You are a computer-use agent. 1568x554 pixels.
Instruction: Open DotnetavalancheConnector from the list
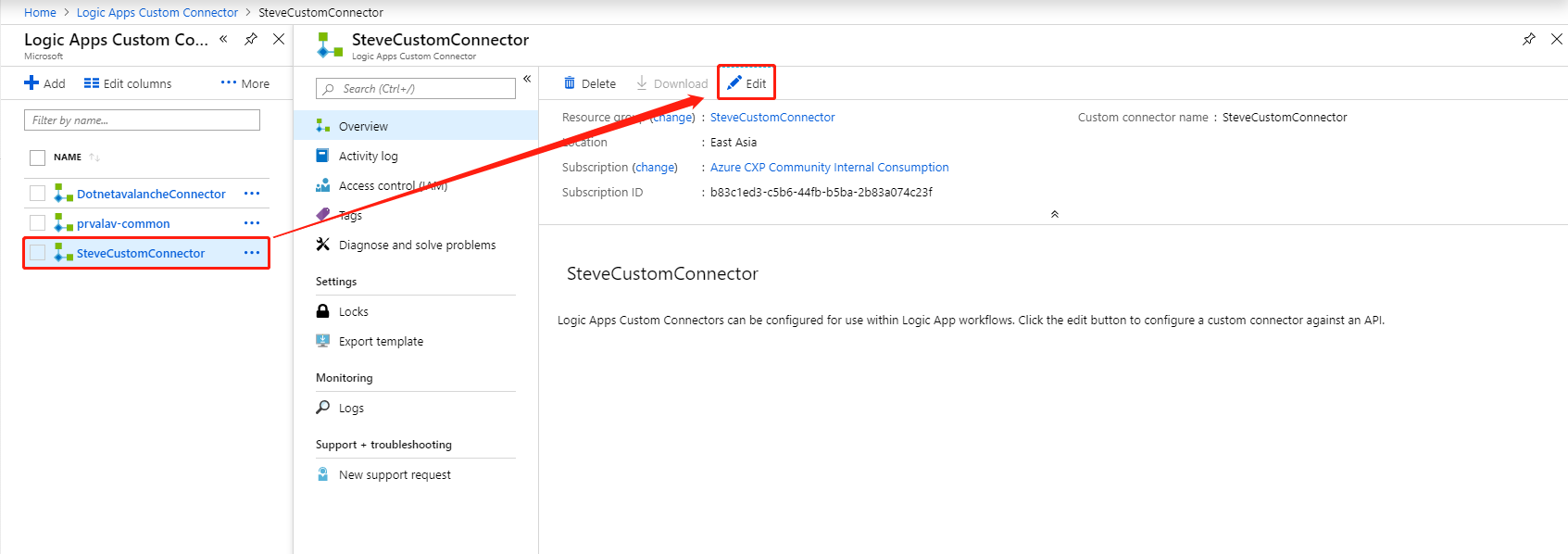[151, 194]
